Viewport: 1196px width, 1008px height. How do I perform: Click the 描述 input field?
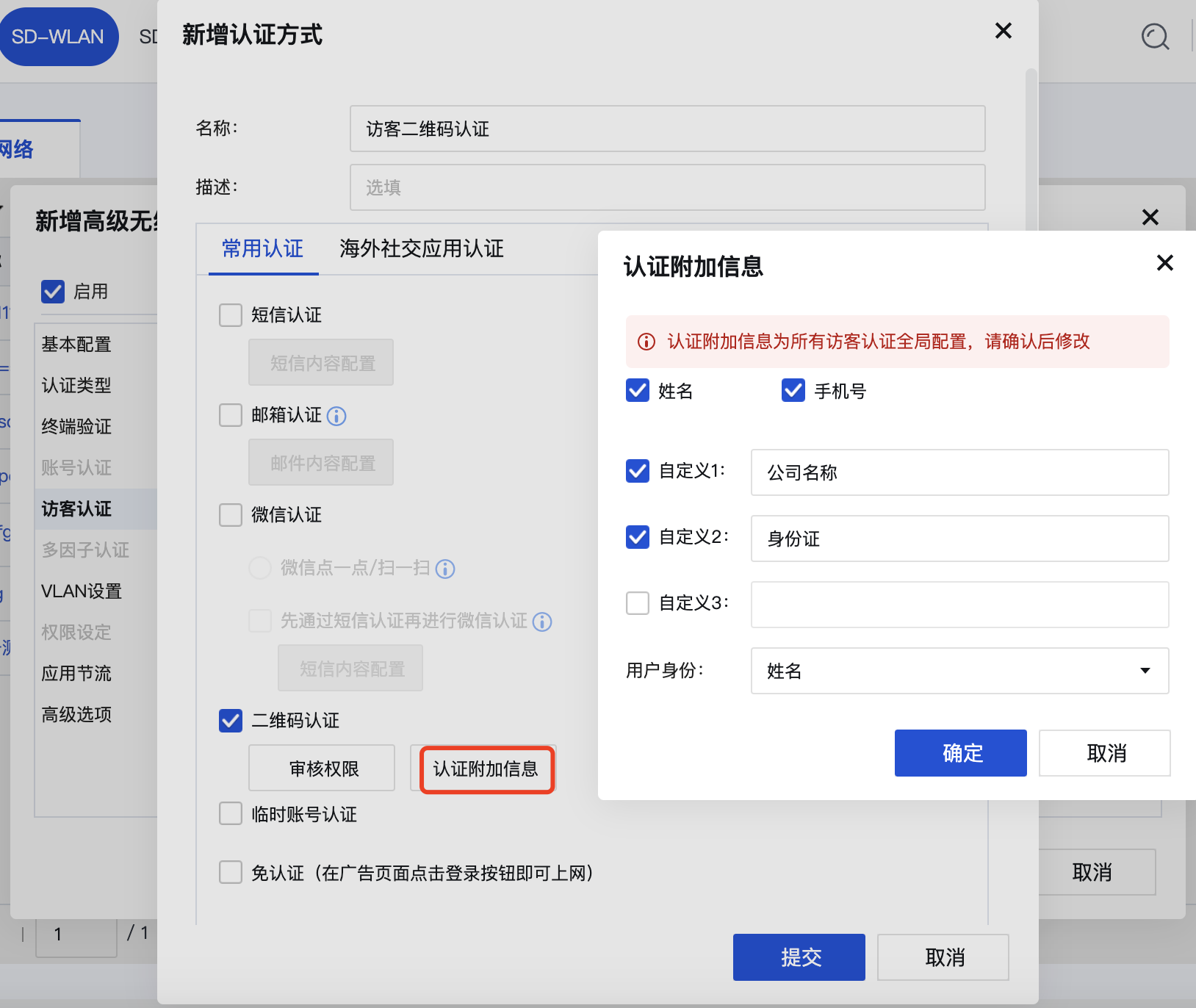click(x=668, y=187)
